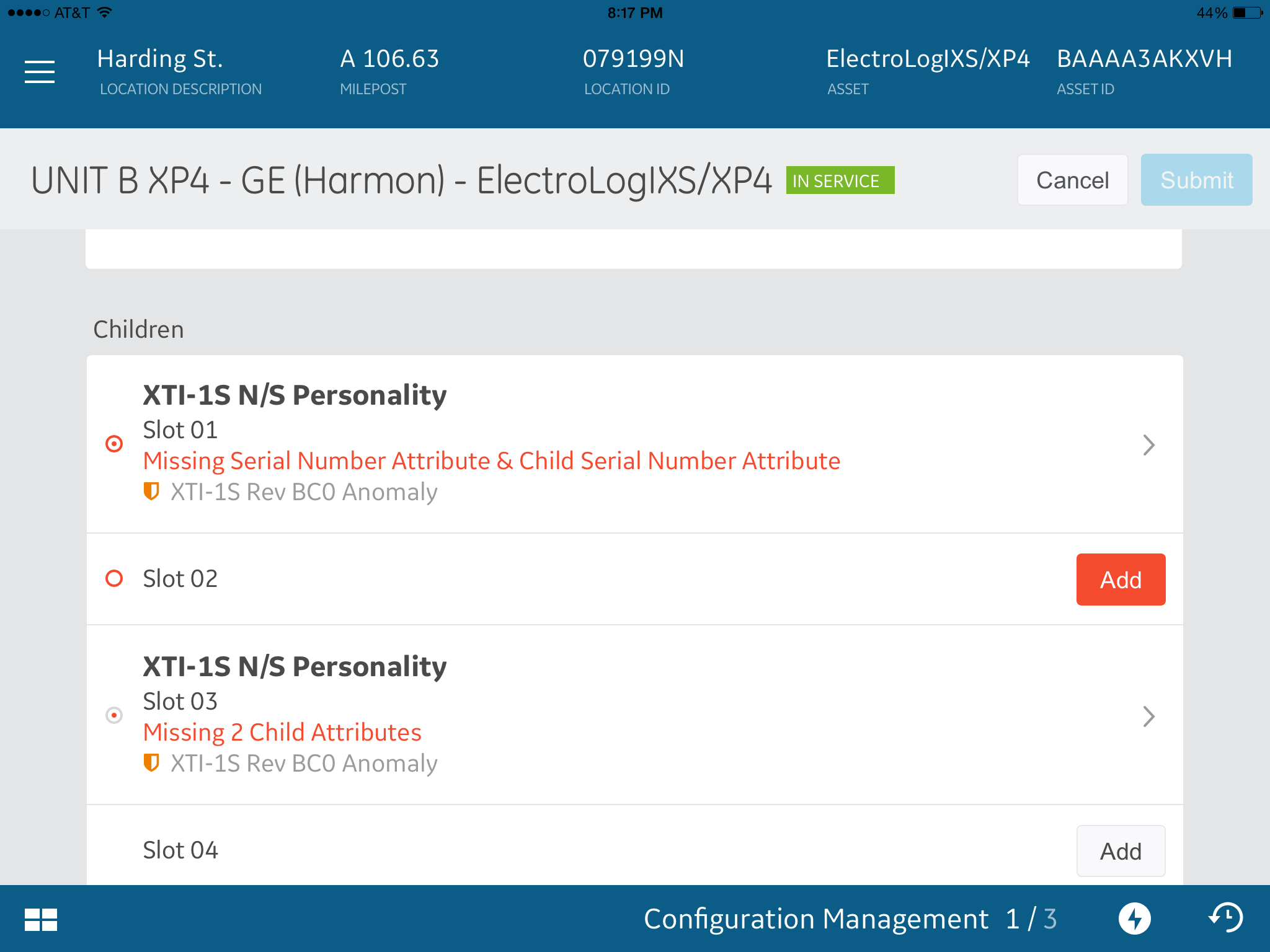Image resolution: width=1270 pixels, height=952 pixels.
Task: Select the ElectroLogIXS/XP4 asset header value
Action: point(928,59)
